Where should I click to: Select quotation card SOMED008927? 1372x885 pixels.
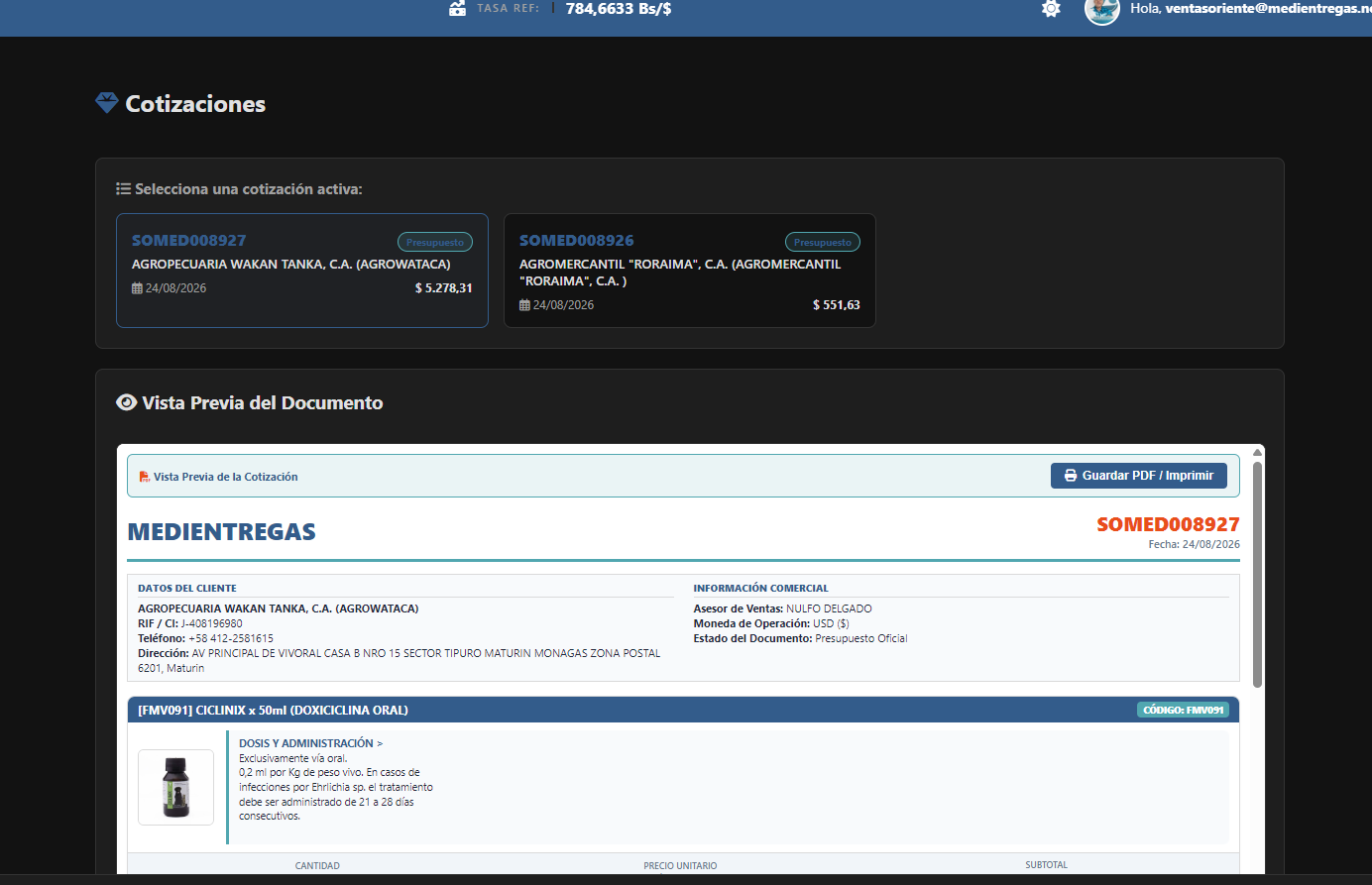[x=302, y=271]
